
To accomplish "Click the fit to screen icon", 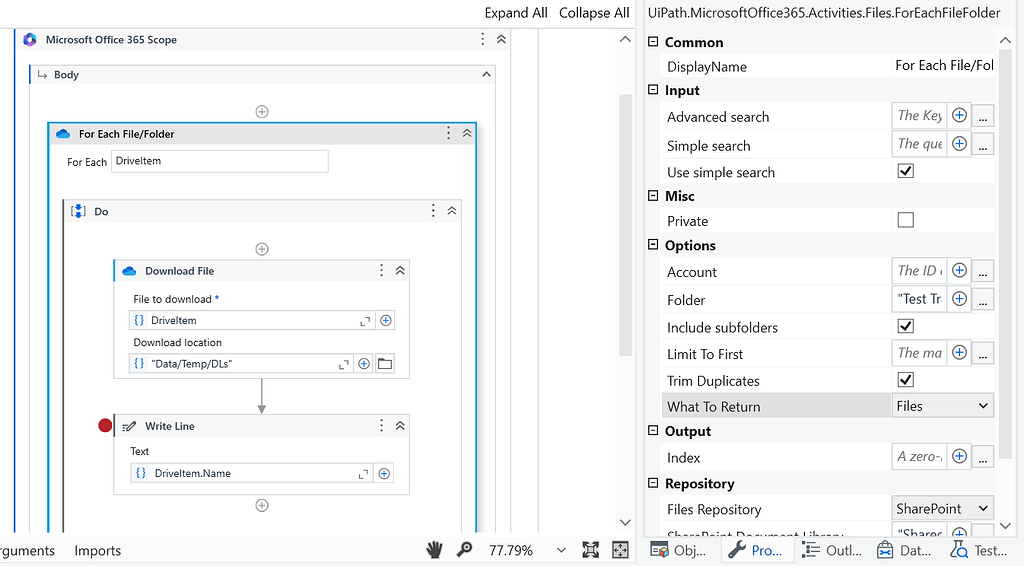I will 591,550.
